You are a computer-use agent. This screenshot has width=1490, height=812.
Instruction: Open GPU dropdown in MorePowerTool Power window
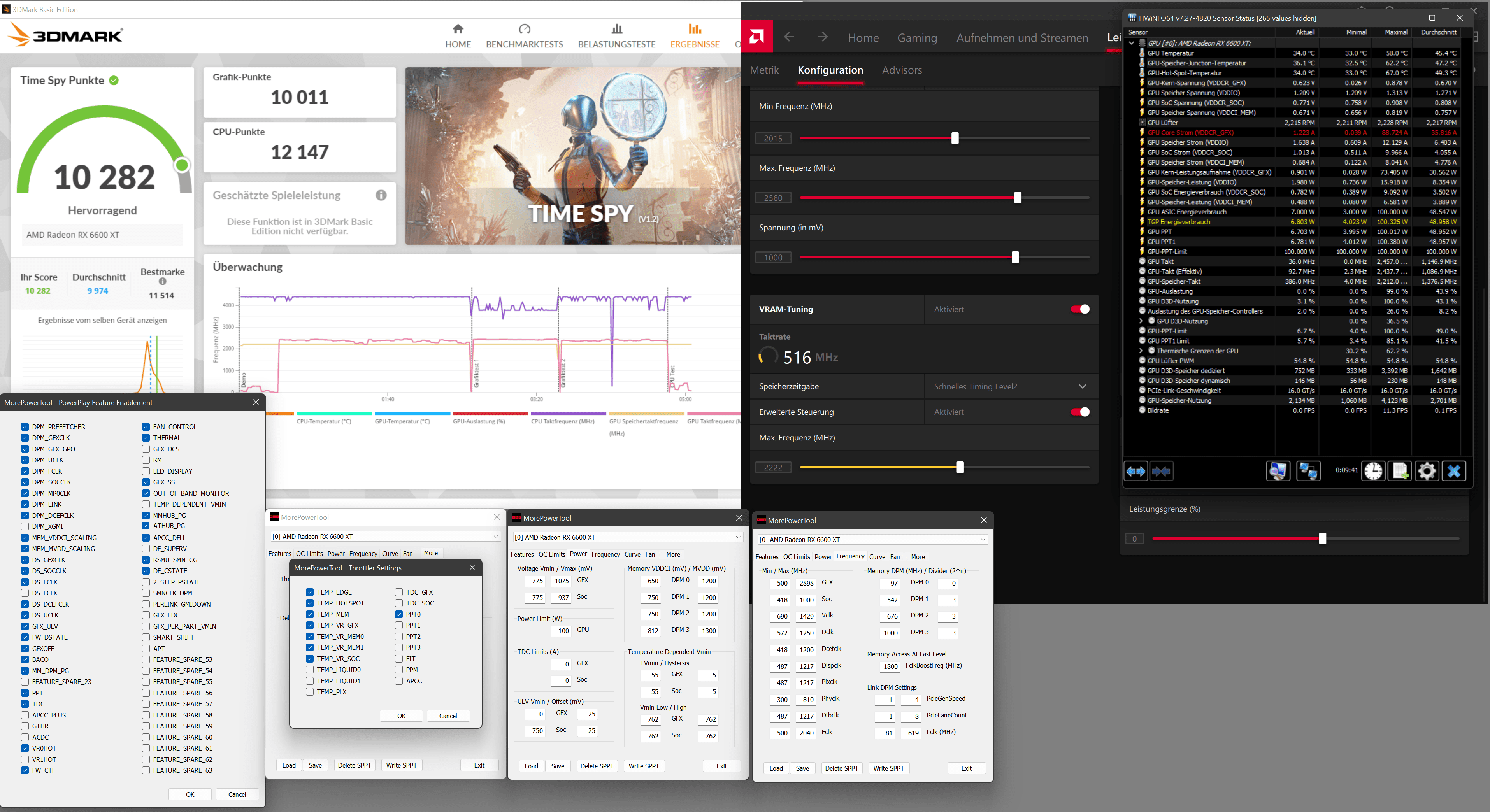click(628, 537)
